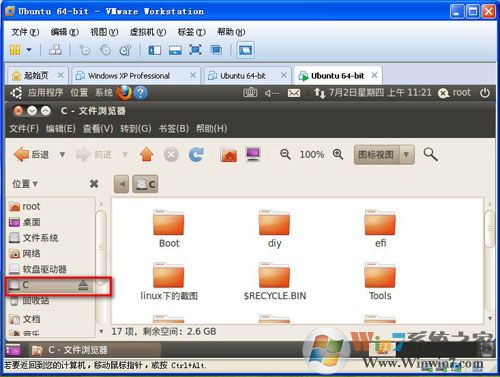Click the blue help question icon
500x377 pixels.
tap(141, 93)
